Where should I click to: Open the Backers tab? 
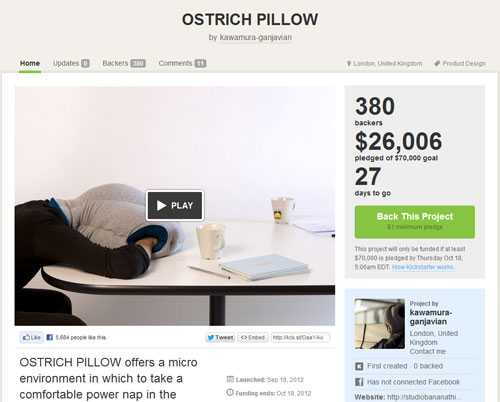tap(124, 63)
